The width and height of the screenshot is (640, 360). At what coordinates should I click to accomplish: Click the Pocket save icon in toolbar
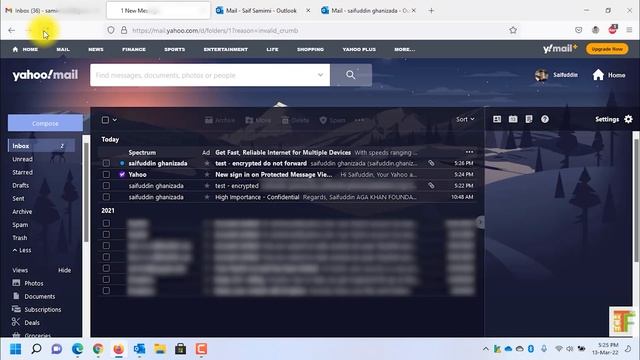click(x=578, y=30)
